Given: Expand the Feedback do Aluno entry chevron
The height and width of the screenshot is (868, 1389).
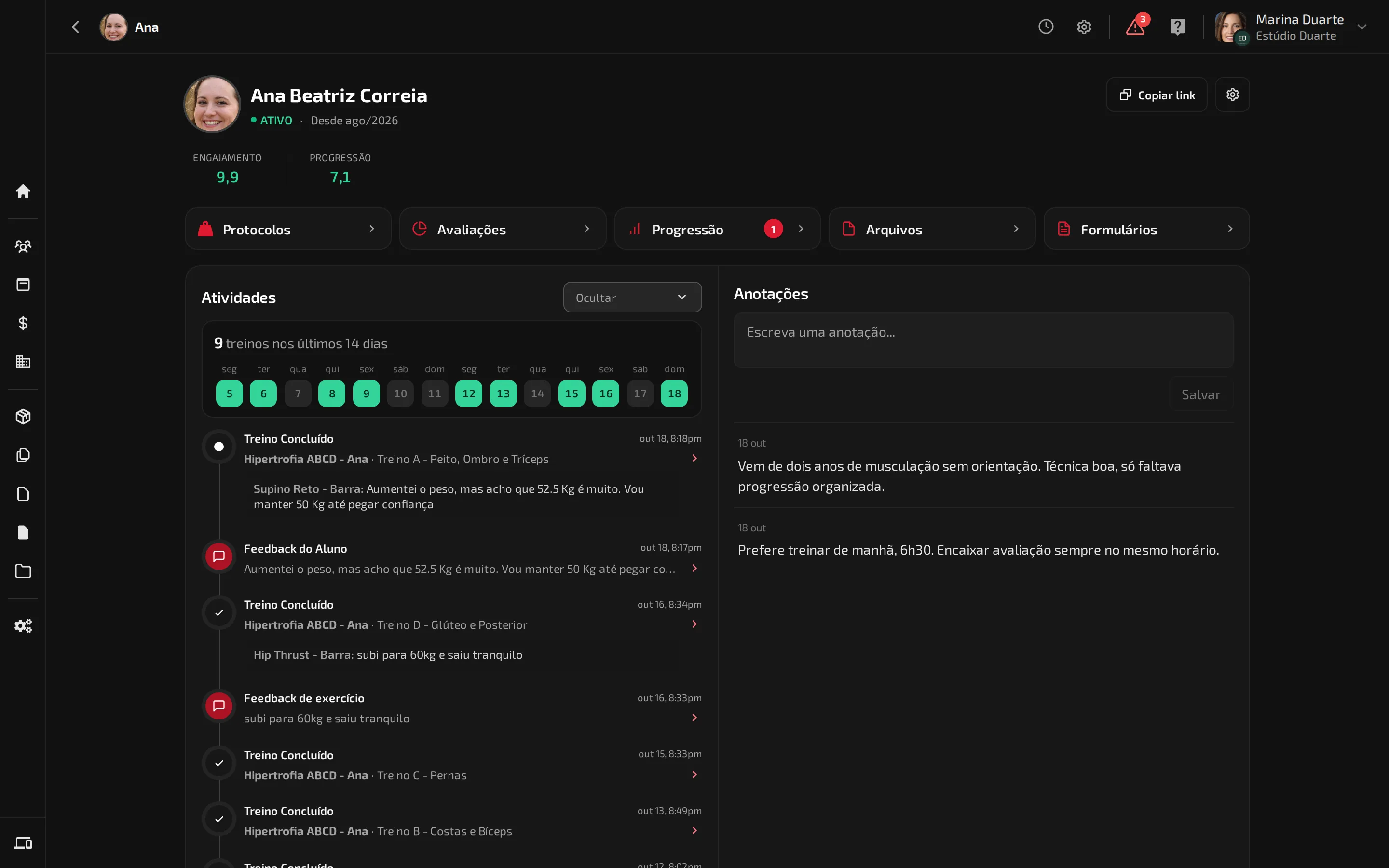Looking at the screenshot, I should coord(694,569).
